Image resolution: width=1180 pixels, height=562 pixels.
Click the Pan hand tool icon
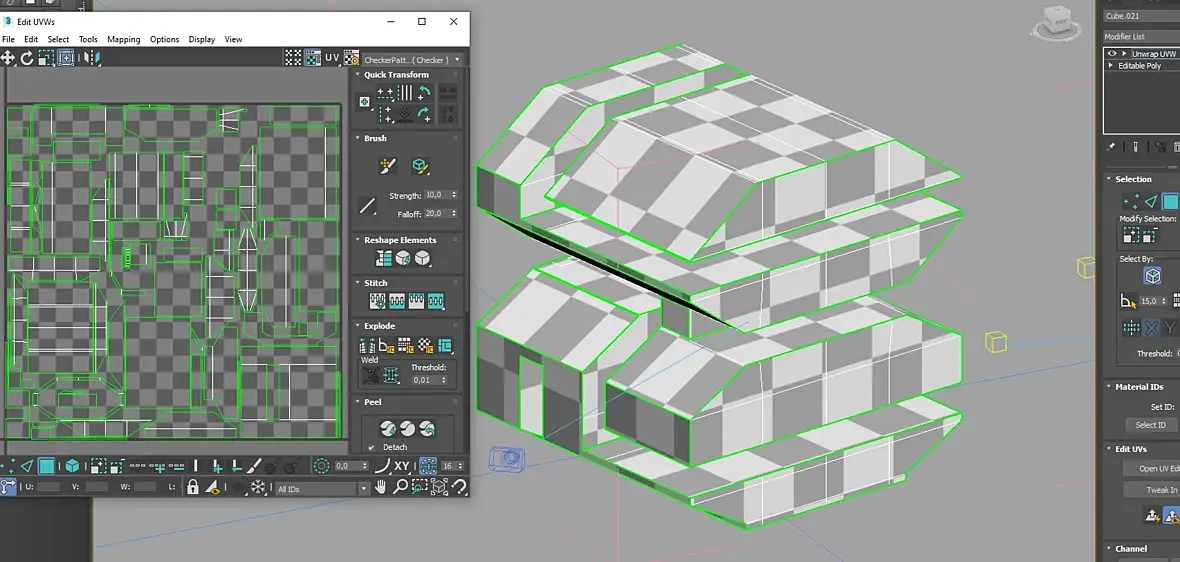382,488
